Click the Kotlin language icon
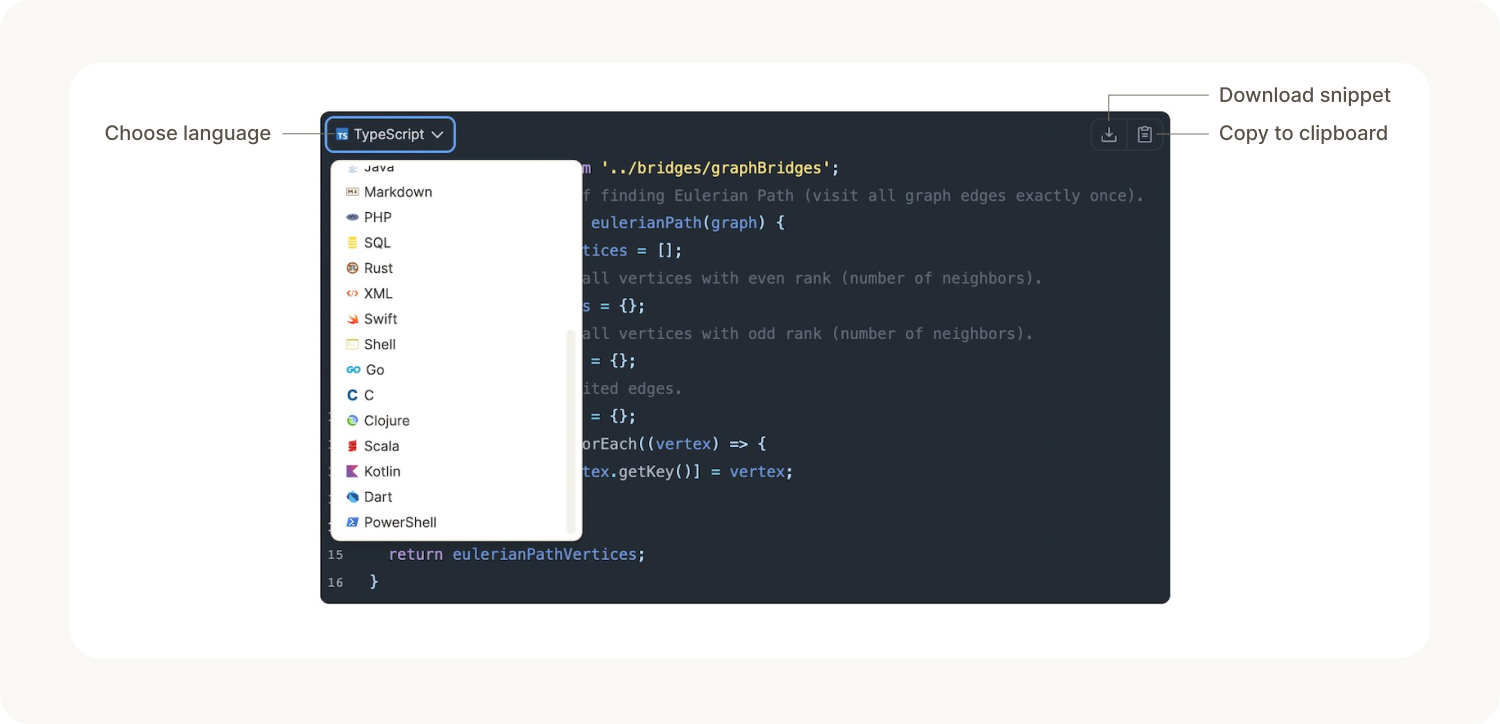This screenshot has width=1500, height=724. click(x=354, y=471)
